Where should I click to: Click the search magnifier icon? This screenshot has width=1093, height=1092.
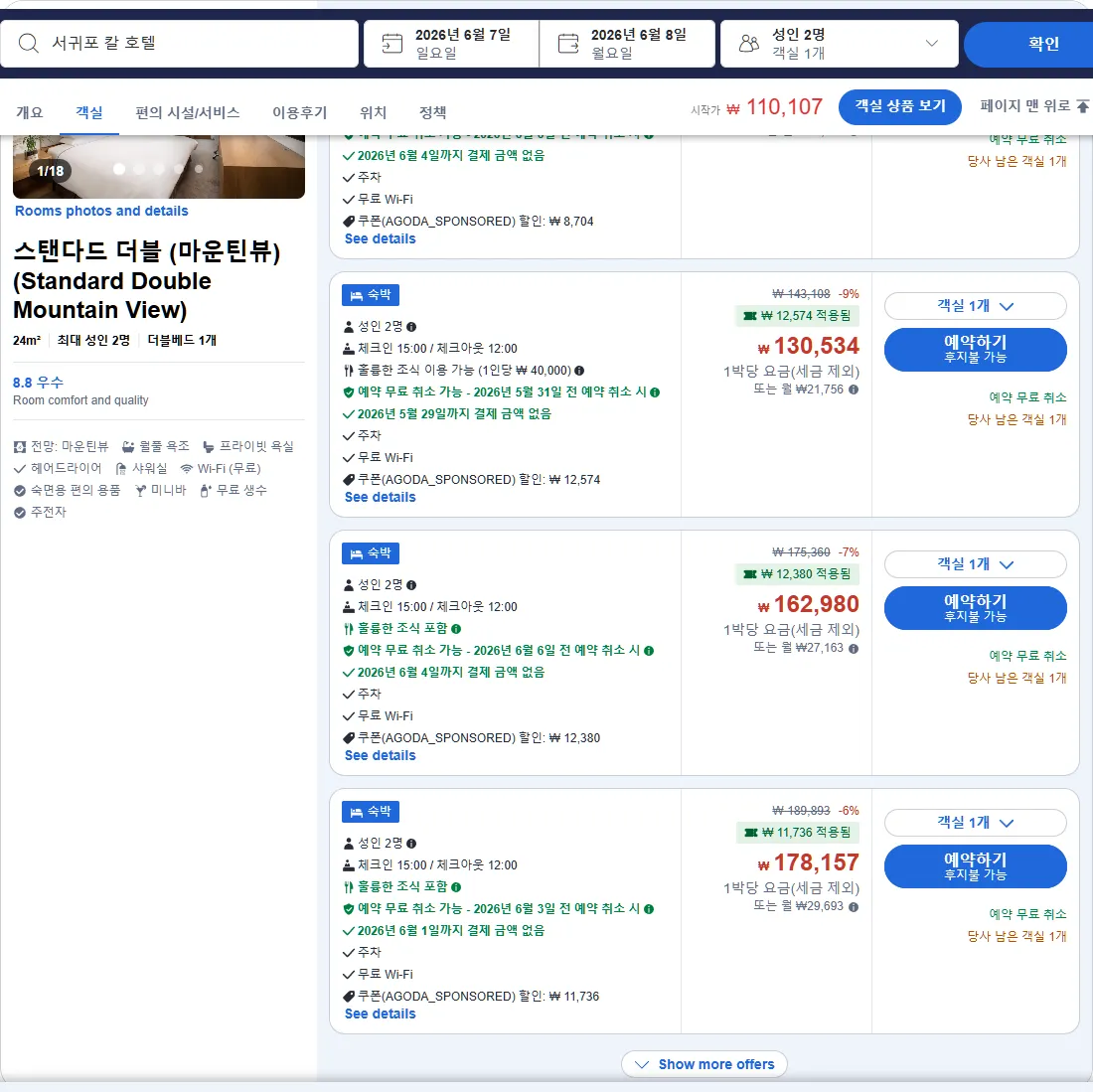click(29, 43)
